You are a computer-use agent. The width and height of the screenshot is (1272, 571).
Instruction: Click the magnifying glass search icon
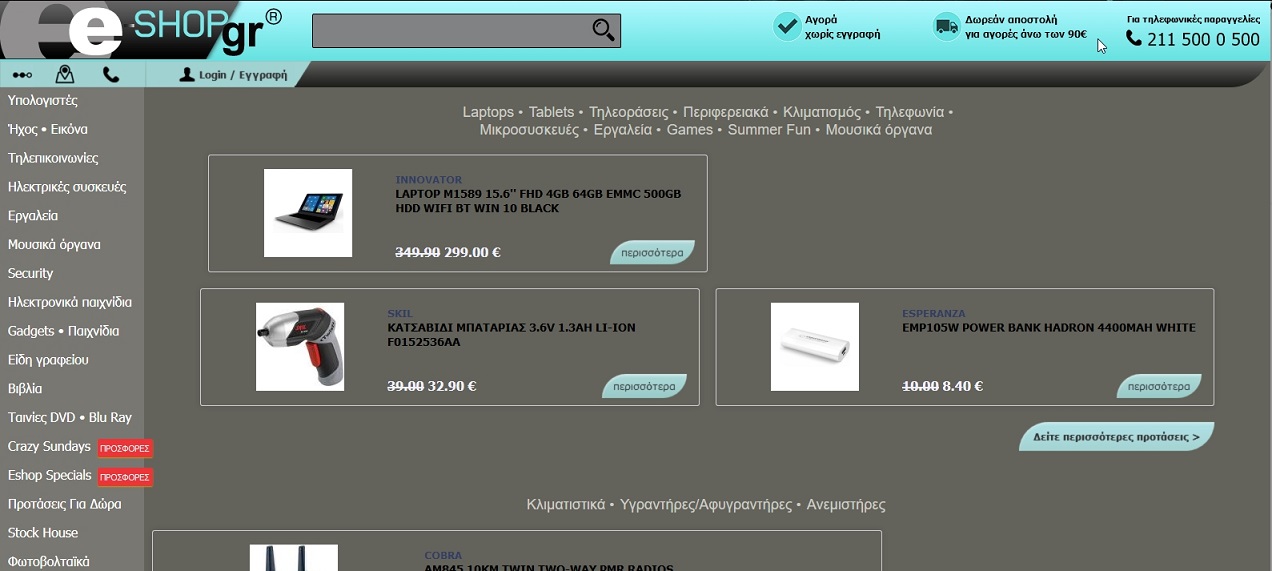[x=604, y=30]
